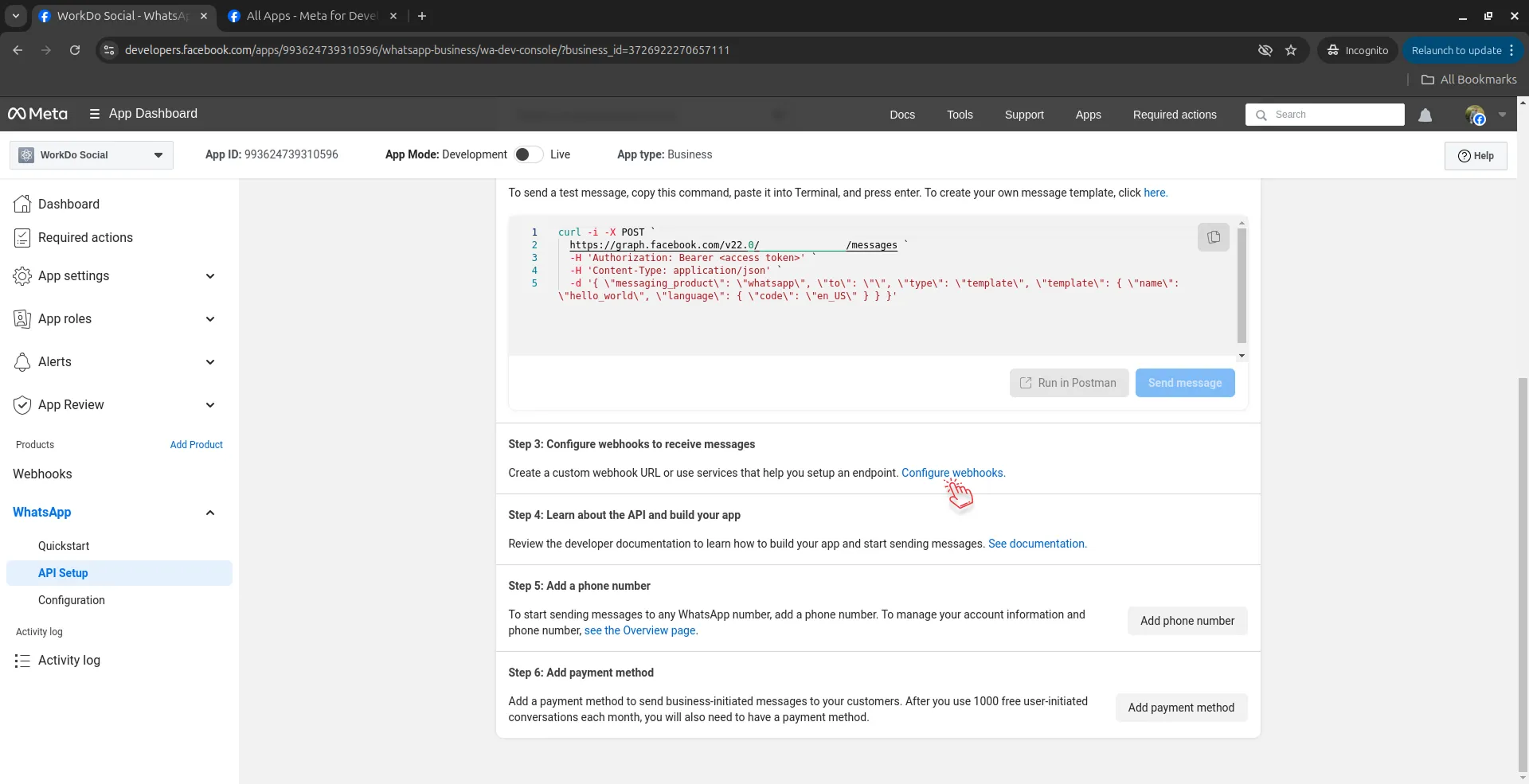Viewport: 1529px width, 784px height.
Task: Bookmark this page with the star icon
Action: tap(1291, 50)
